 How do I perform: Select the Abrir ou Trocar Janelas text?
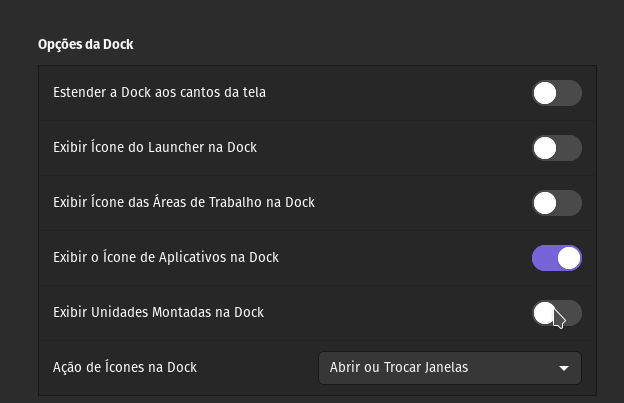pyautogui.click(x=399, y=367)
